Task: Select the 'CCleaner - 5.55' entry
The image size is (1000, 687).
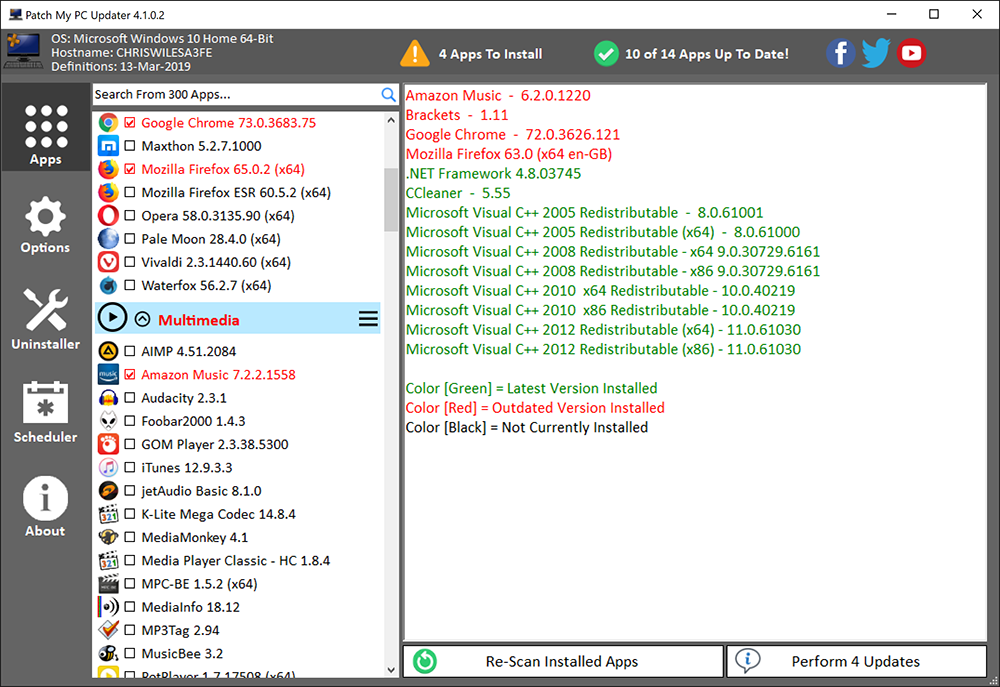Action: pos(459,193)
